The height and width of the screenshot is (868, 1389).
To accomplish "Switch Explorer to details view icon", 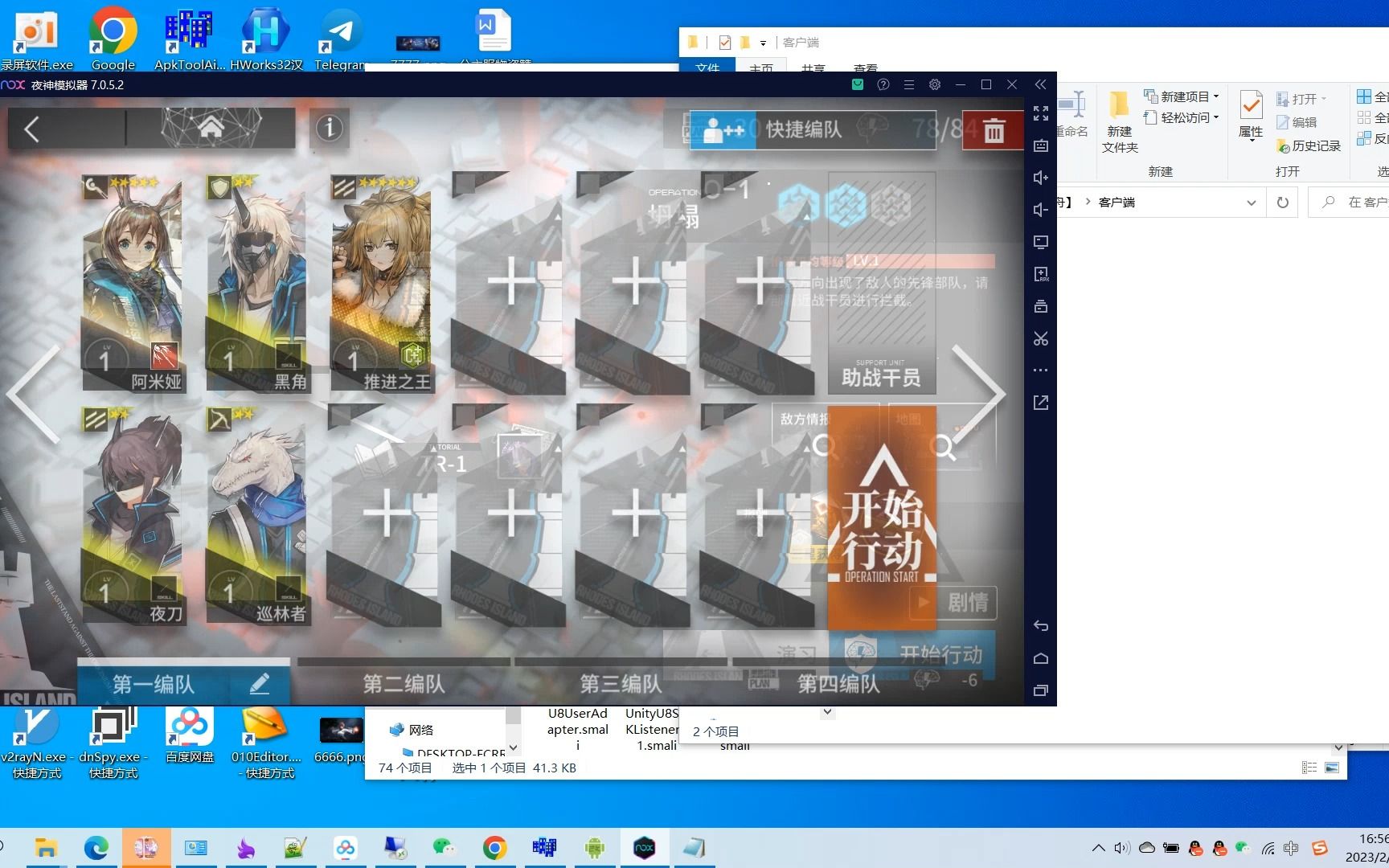I will tap(1309, 768).
